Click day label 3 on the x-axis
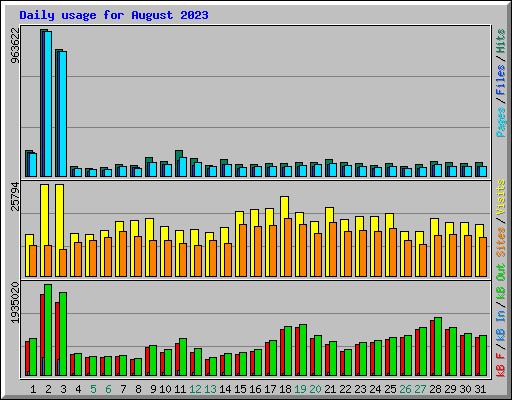This screenshot has height=400, width=512. 63,389
